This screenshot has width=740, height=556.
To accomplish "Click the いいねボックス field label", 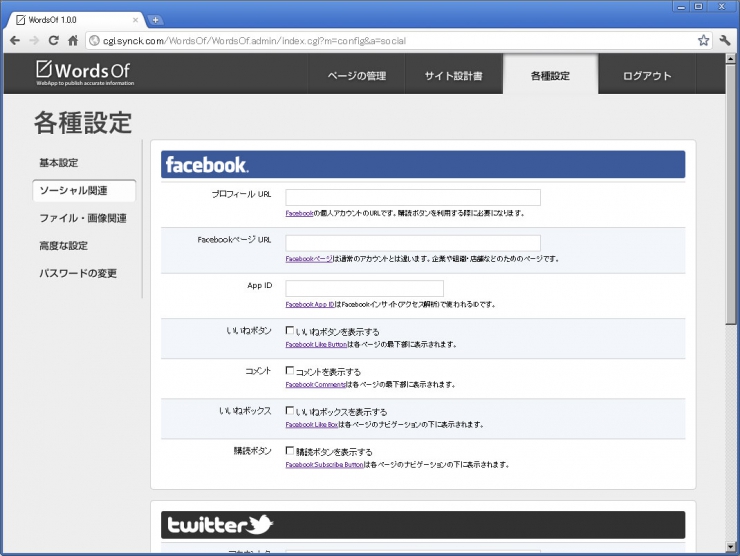I will coord(245,411).
